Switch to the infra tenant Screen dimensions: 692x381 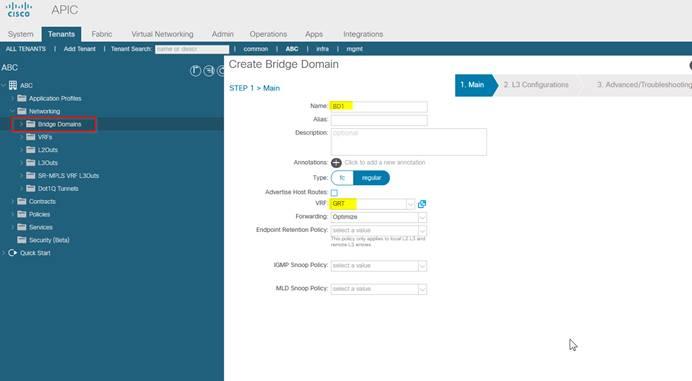pos(322,49)
